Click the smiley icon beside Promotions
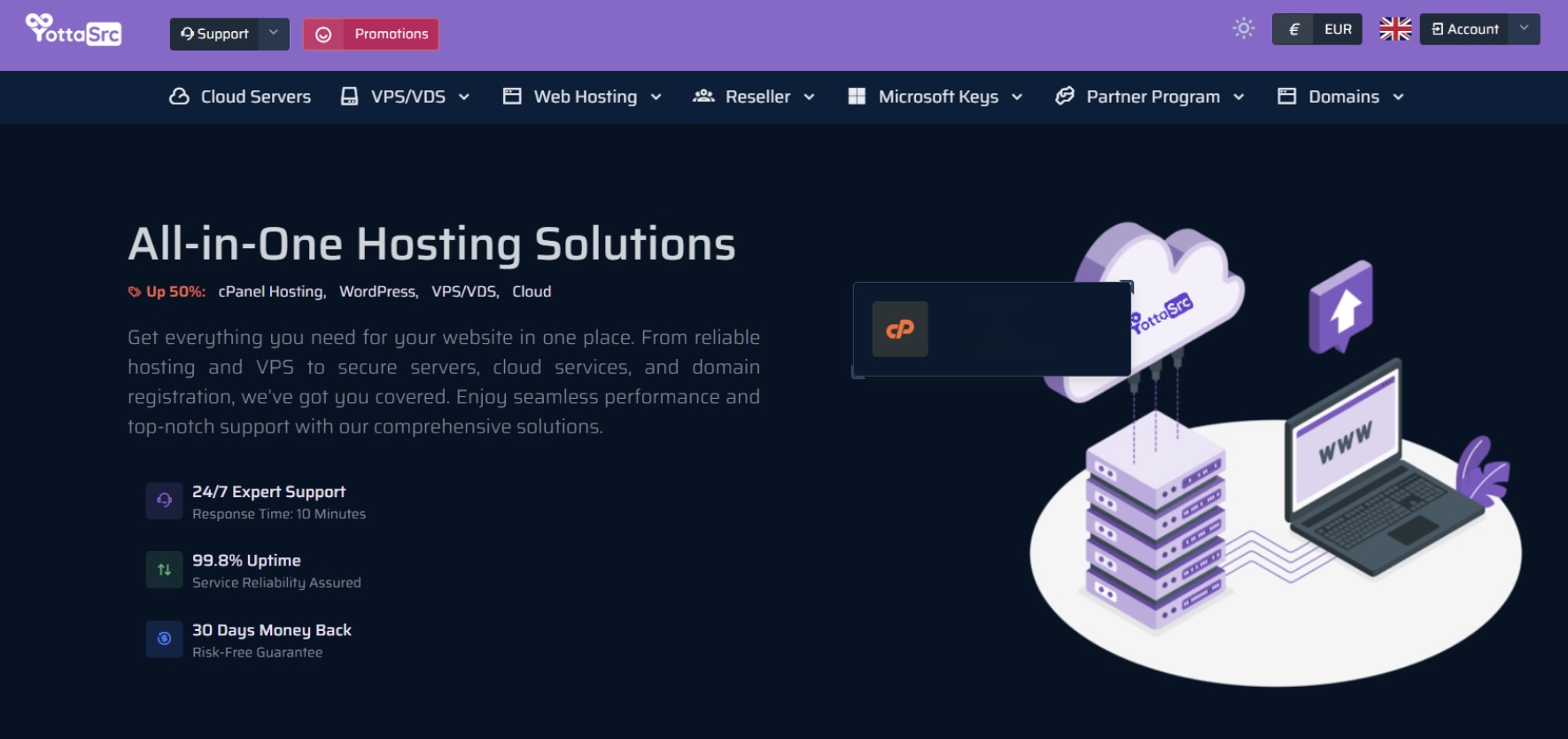Image resolution: width=1568 pixels, height=739 pixels. [x=323, y=35]
